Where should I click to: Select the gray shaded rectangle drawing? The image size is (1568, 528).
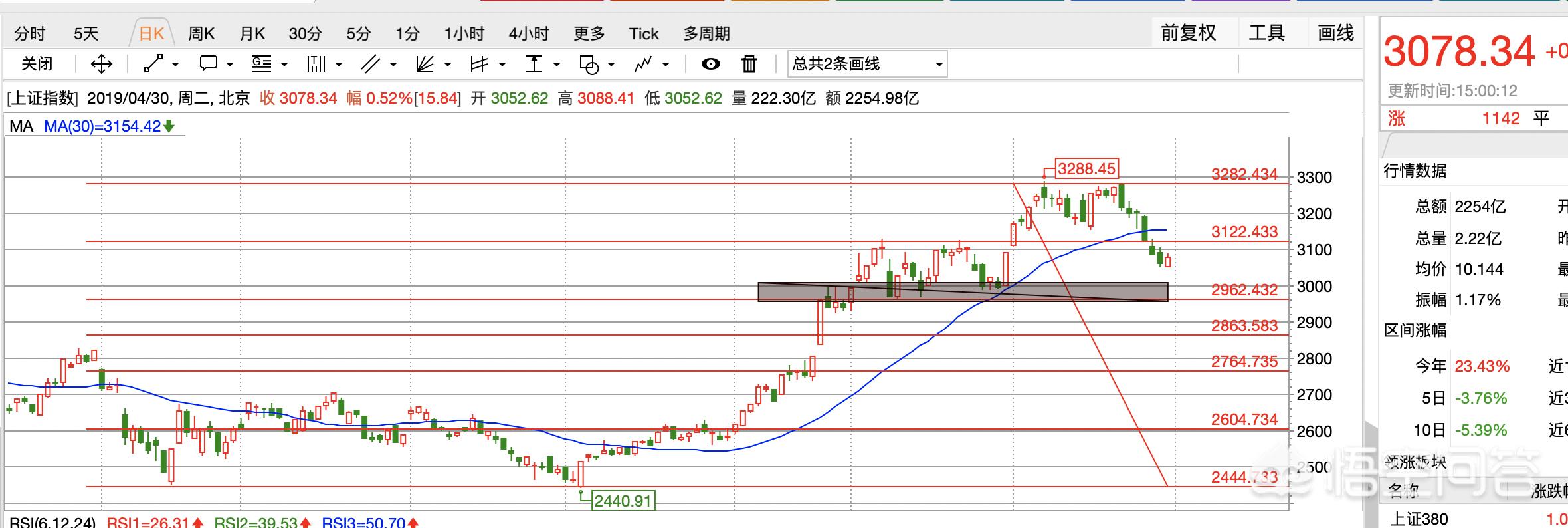coord(963,292)
